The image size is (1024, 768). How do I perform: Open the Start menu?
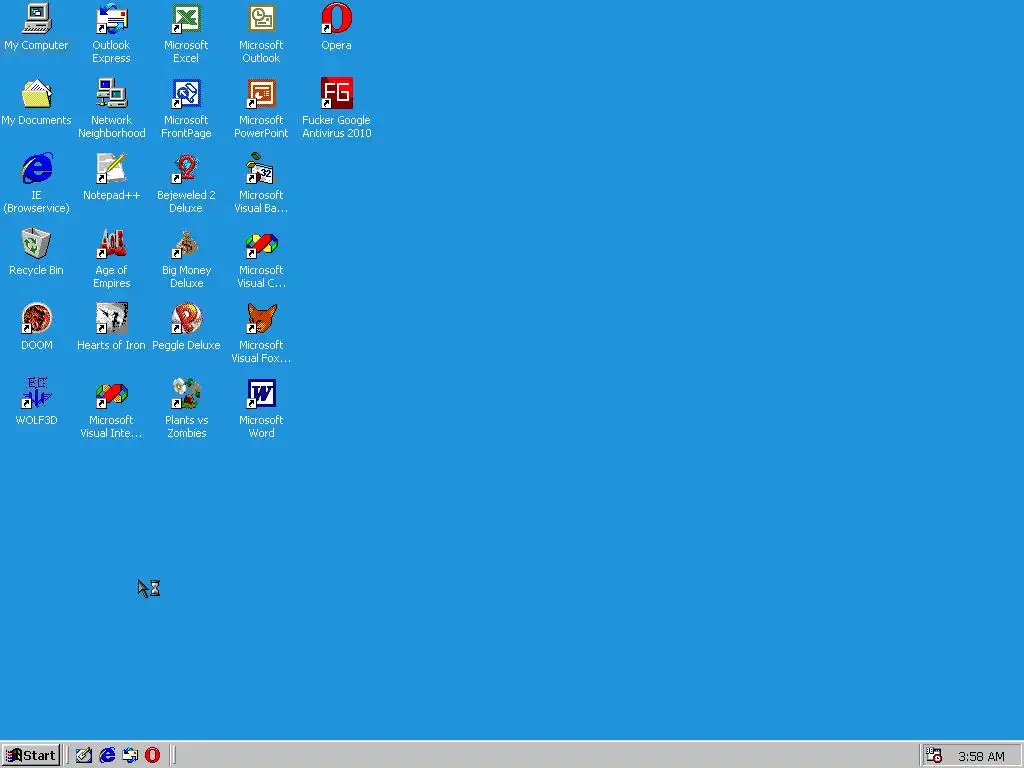(x=31, y=755)
